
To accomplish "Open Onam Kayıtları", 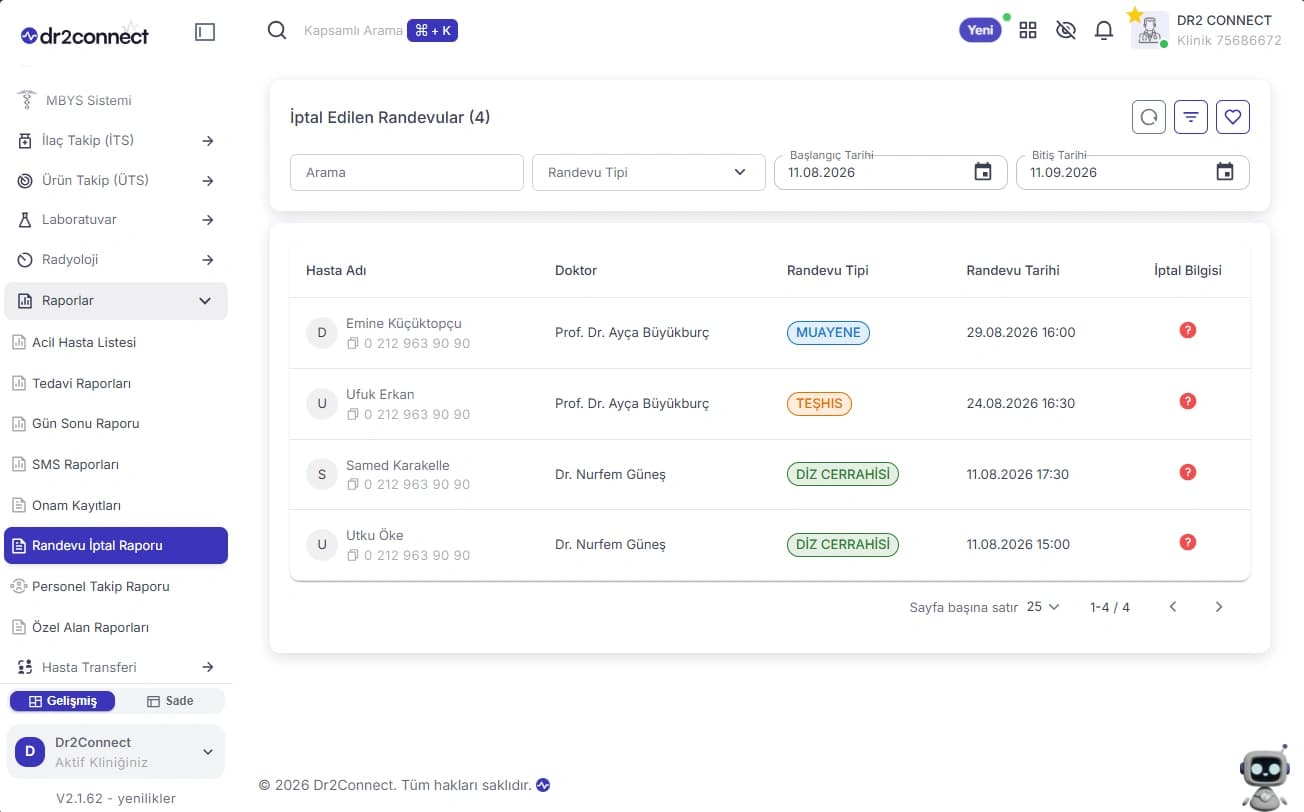I will (116, 505).
